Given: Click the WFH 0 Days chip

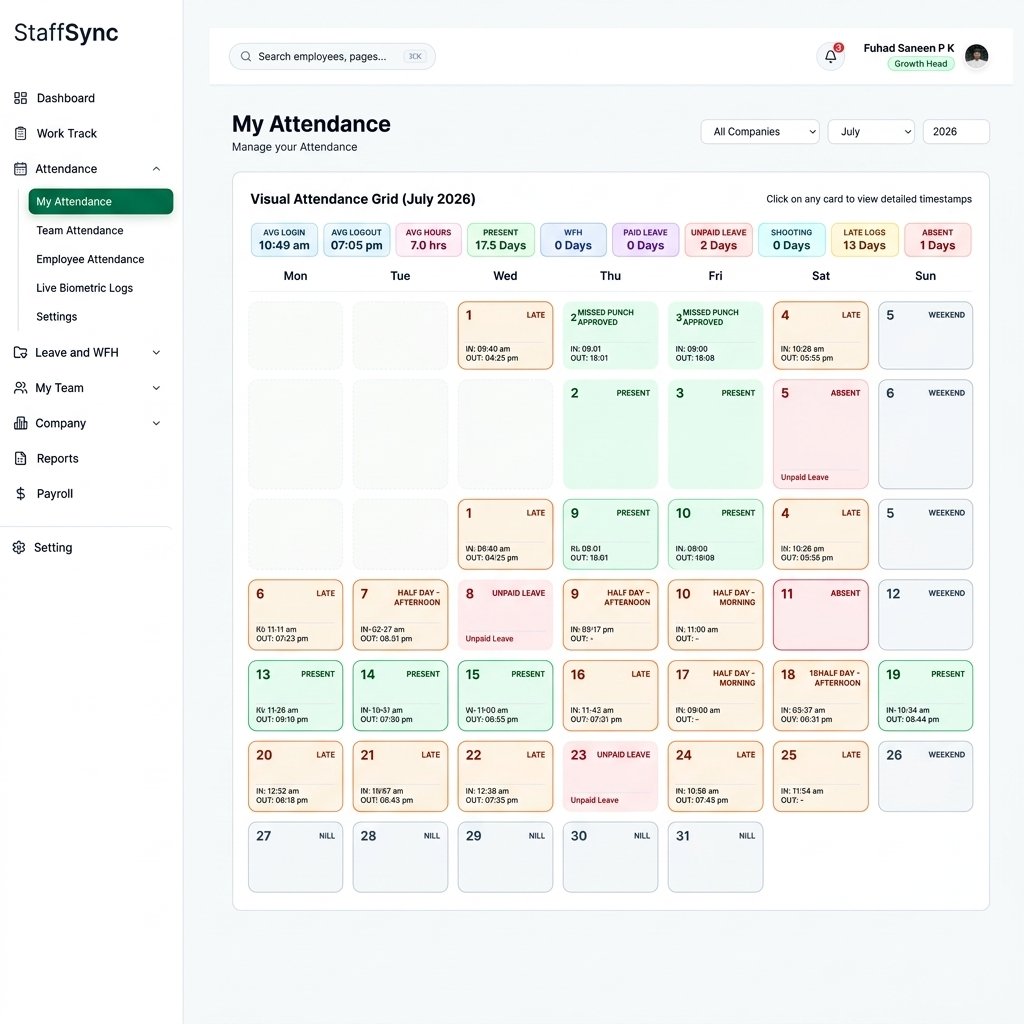Looking at the screenshot, I should (573, 240).
